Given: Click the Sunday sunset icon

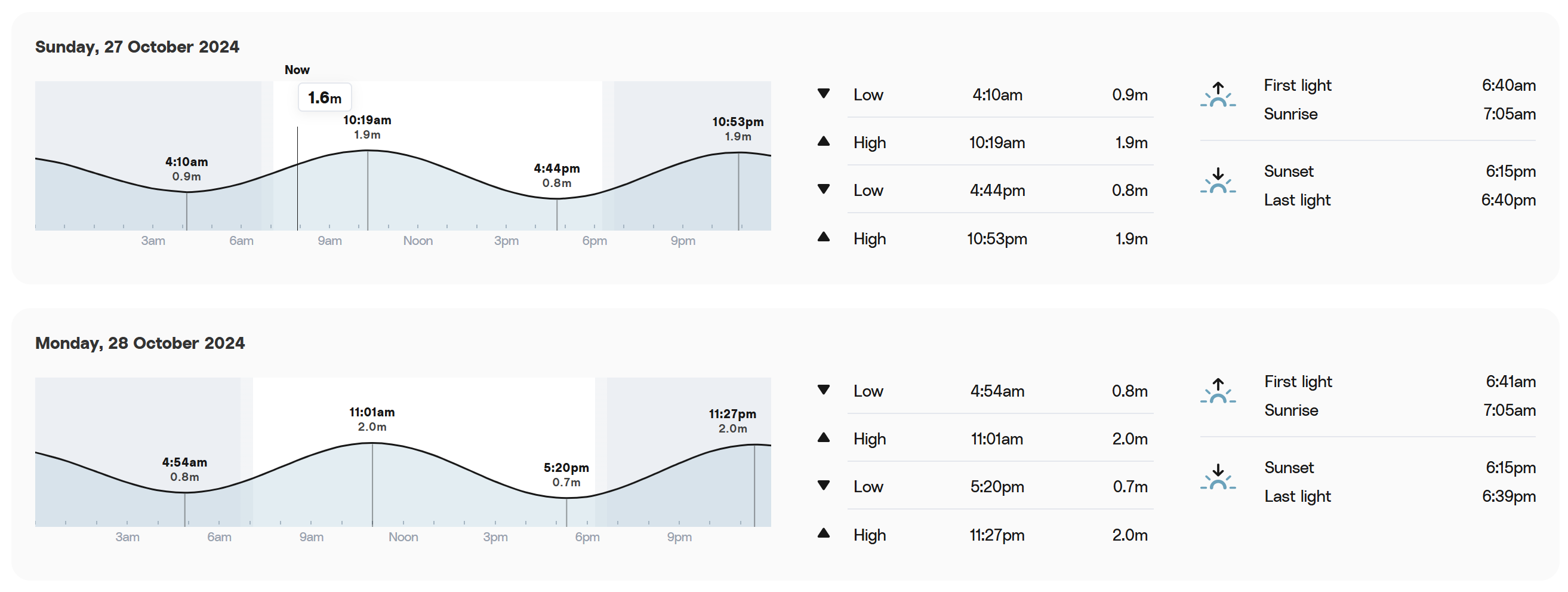Looking at the screenshot, I should [x=1218, y=181].
